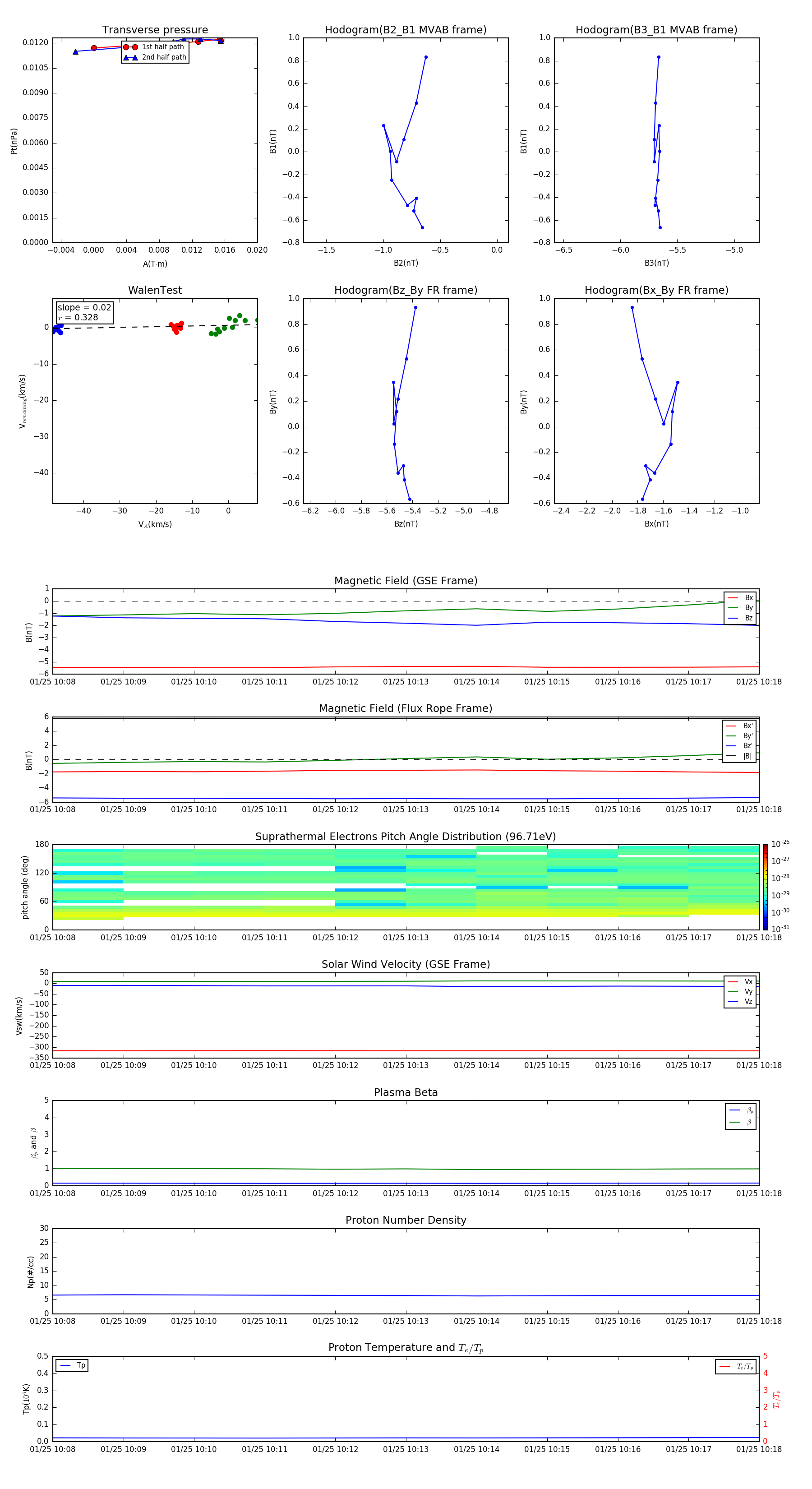The width and height of the screenshot is (812, 1489).
Task: Click the 'Np(#/cc)' axis label
Action: click(31, 1272)
